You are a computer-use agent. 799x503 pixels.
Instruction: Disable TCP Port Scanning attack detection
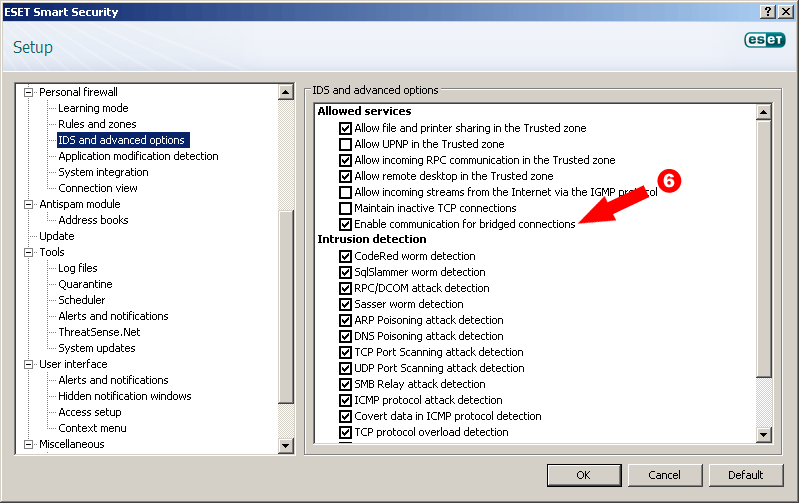pyautogui.click(x=345, y=352)
